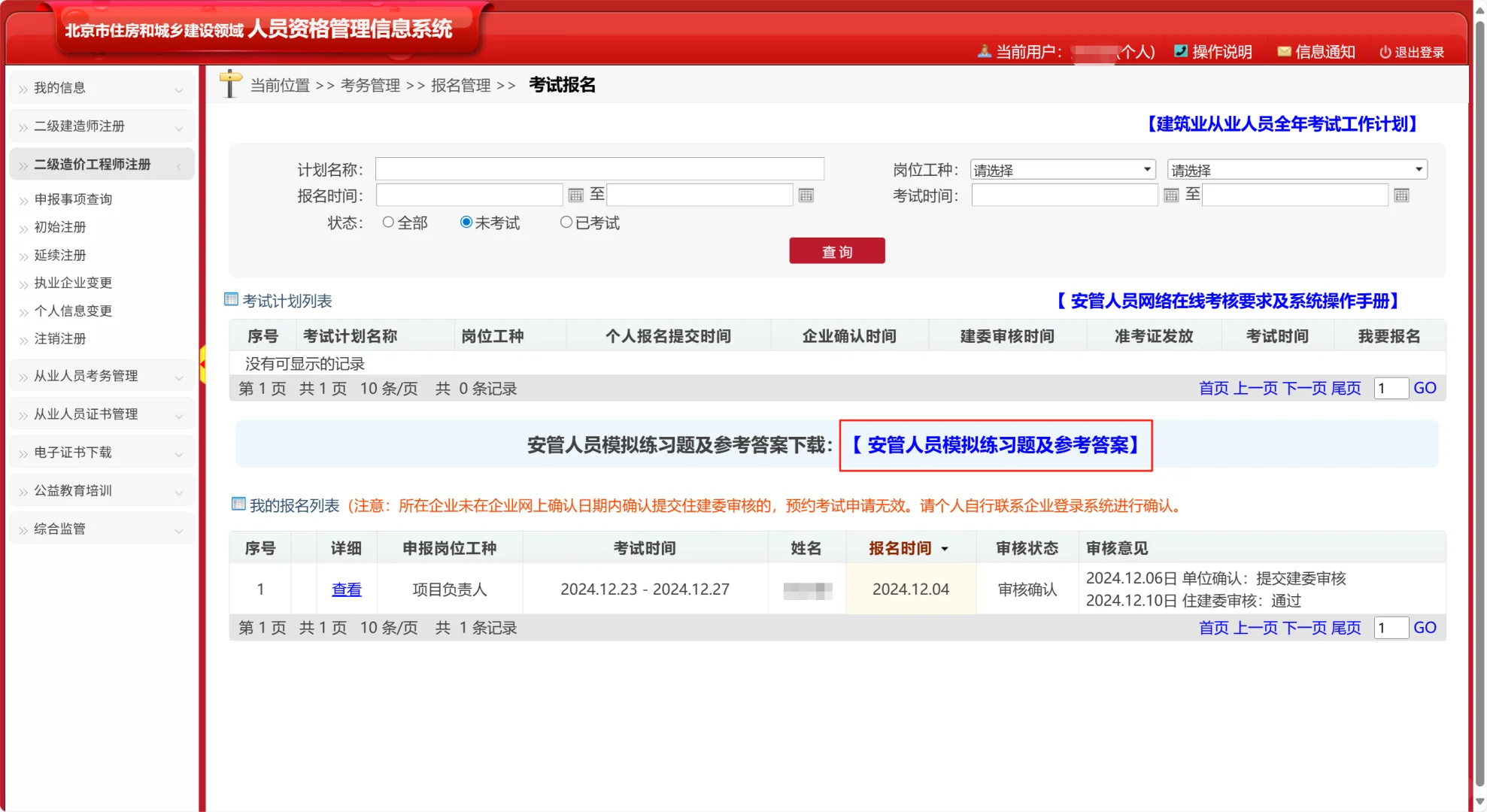Open the second 岗位工种 dropdown
This screenshot has width=1487, height=812.
[x=1297, y=170]
